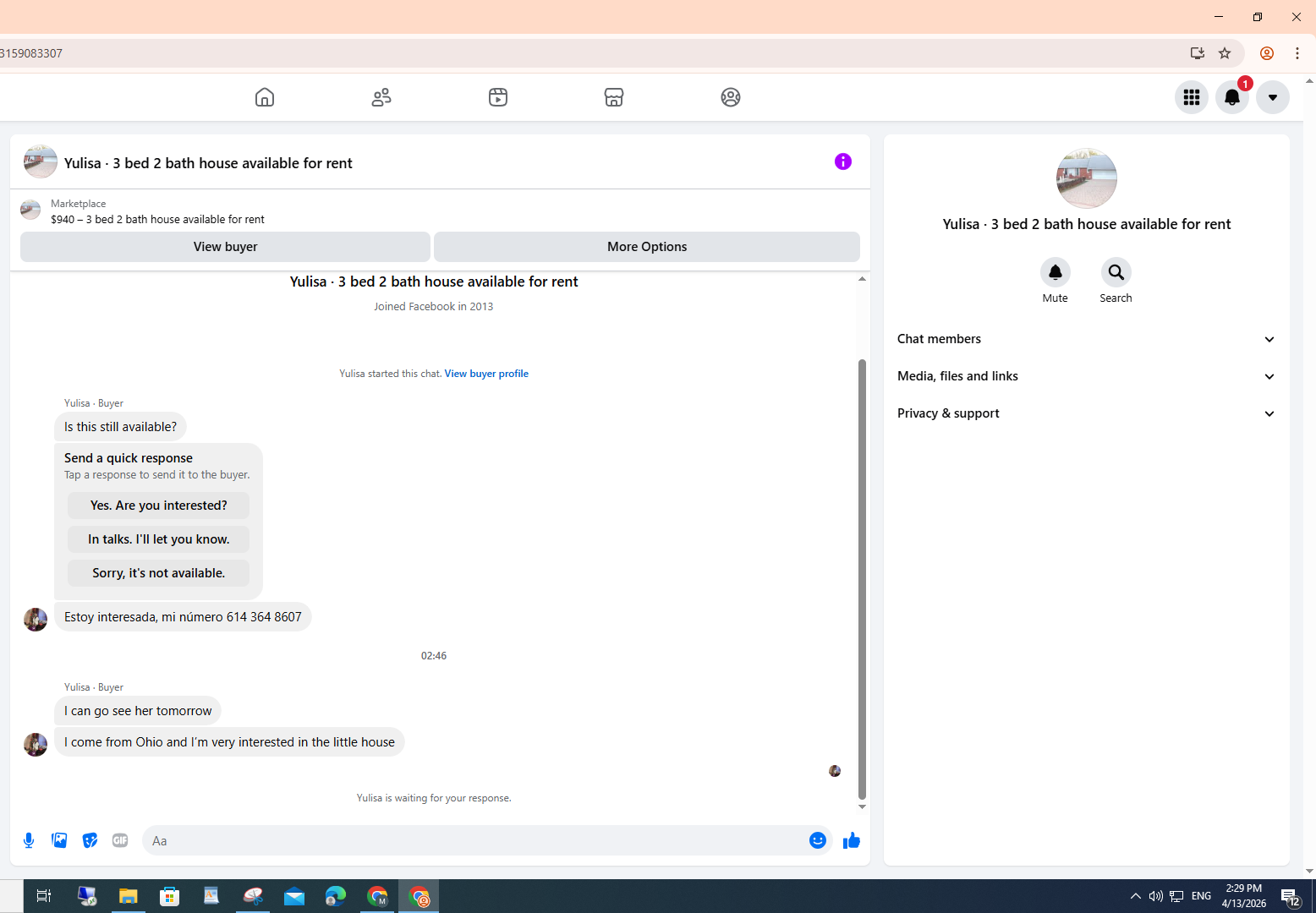Bookmark this page with the star icon
This screenshot has height=913, width=1316.
[x=1225, y=53]
